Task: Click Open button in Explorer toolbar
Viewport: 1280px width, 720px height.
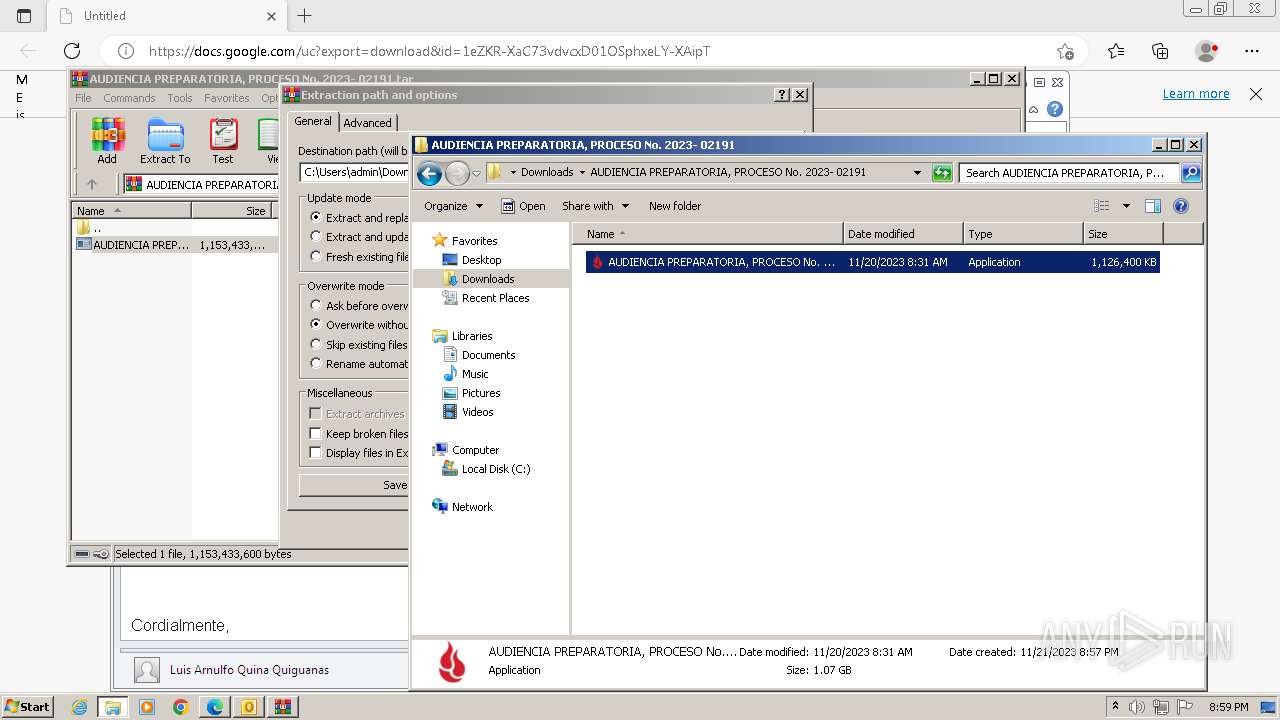Action: click(x=523, y=206)
